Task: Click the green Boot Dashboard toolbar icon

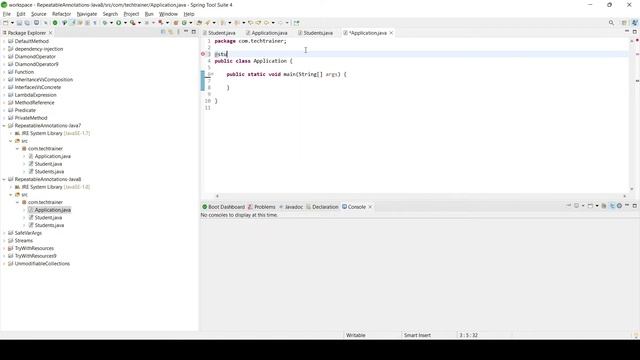Action: click(x=55, y=23)
